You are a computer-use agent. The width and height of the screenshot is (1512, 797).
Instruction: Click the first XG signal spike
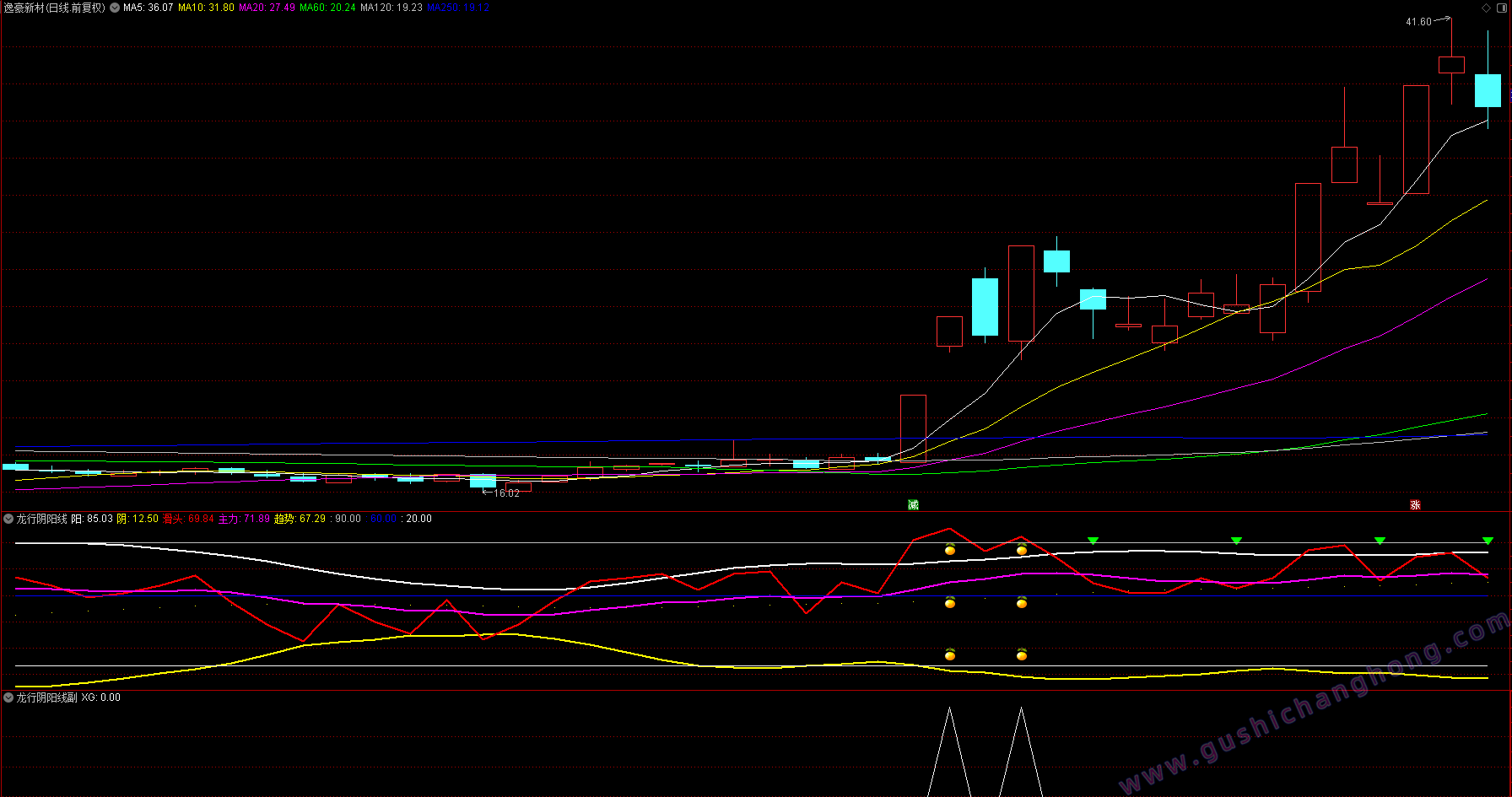coord(949,751)
